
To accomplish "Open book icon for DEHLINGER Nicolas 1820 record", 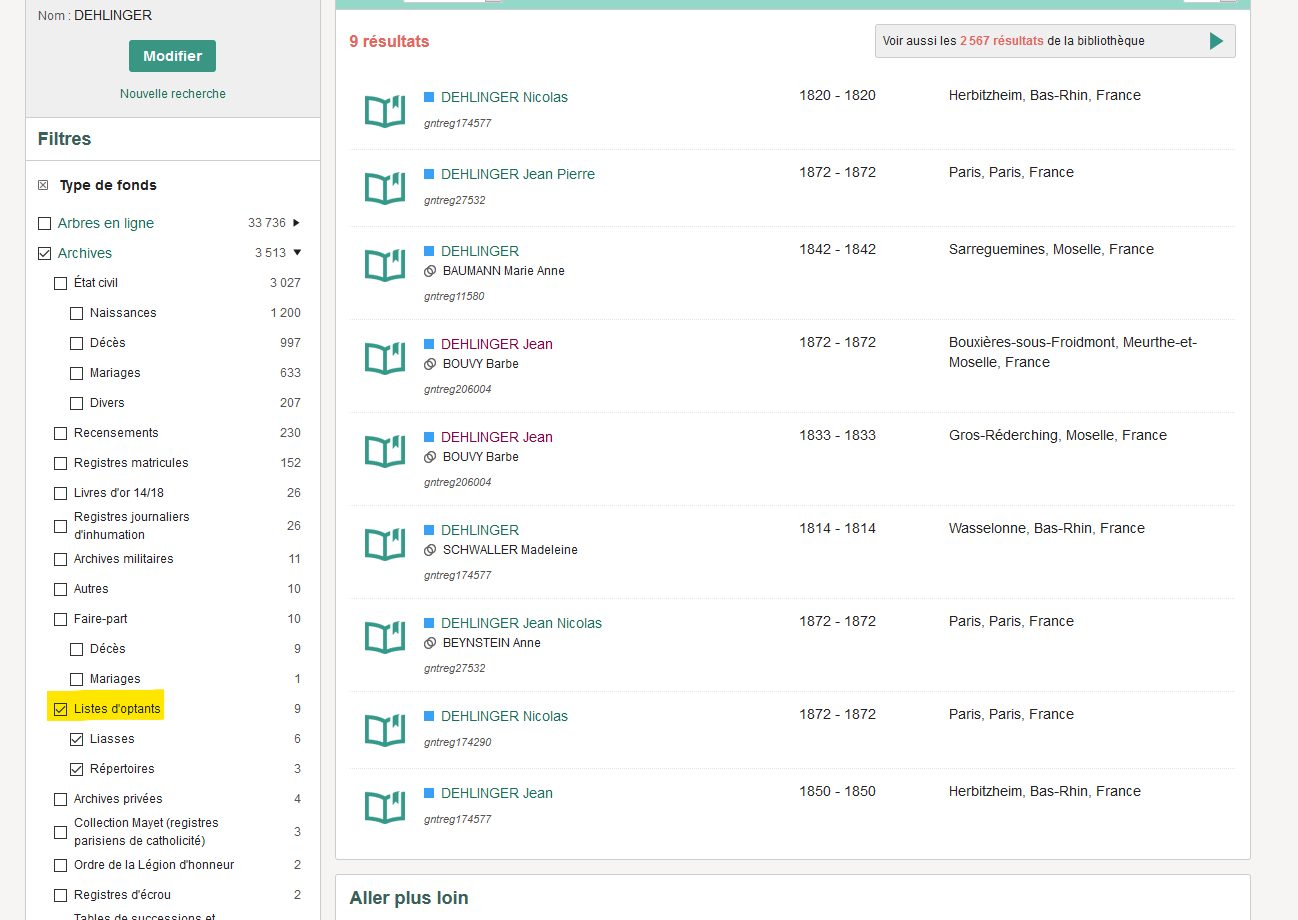I will point(385,111).
